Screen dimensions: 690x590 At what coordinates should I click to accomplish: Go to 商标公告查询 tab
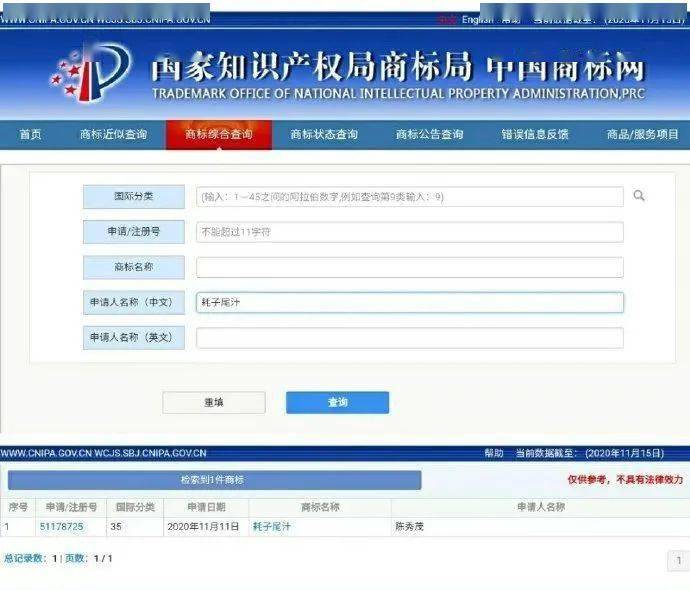(429, 134)
